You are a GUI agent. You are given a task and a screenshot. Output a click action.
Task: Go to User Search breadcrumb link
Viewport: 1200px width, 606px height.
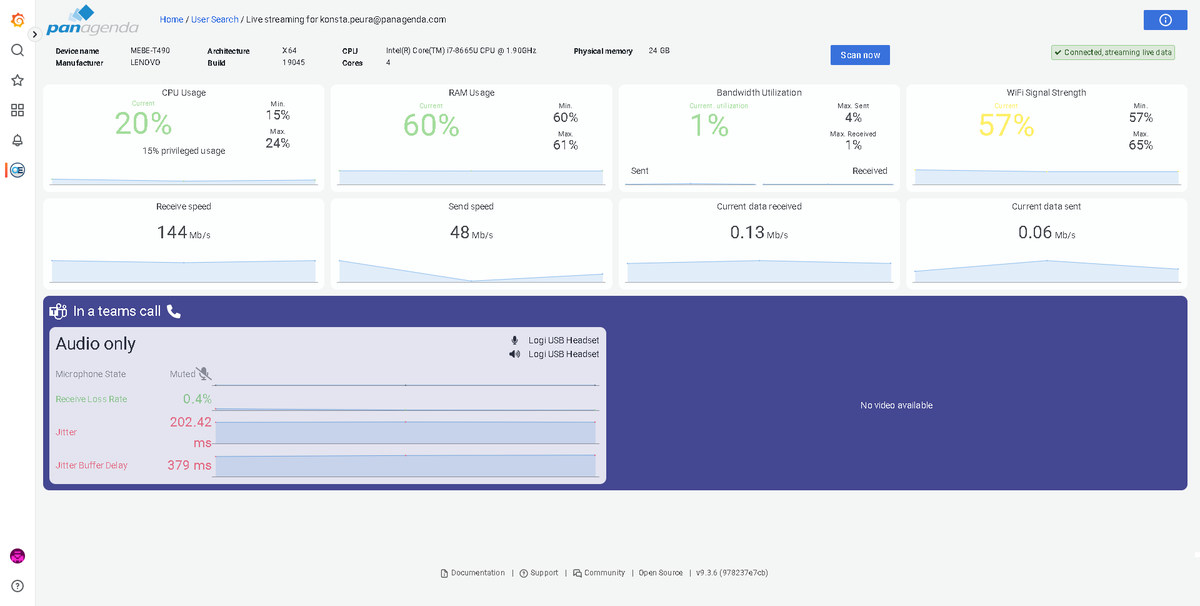coord(215,19)
